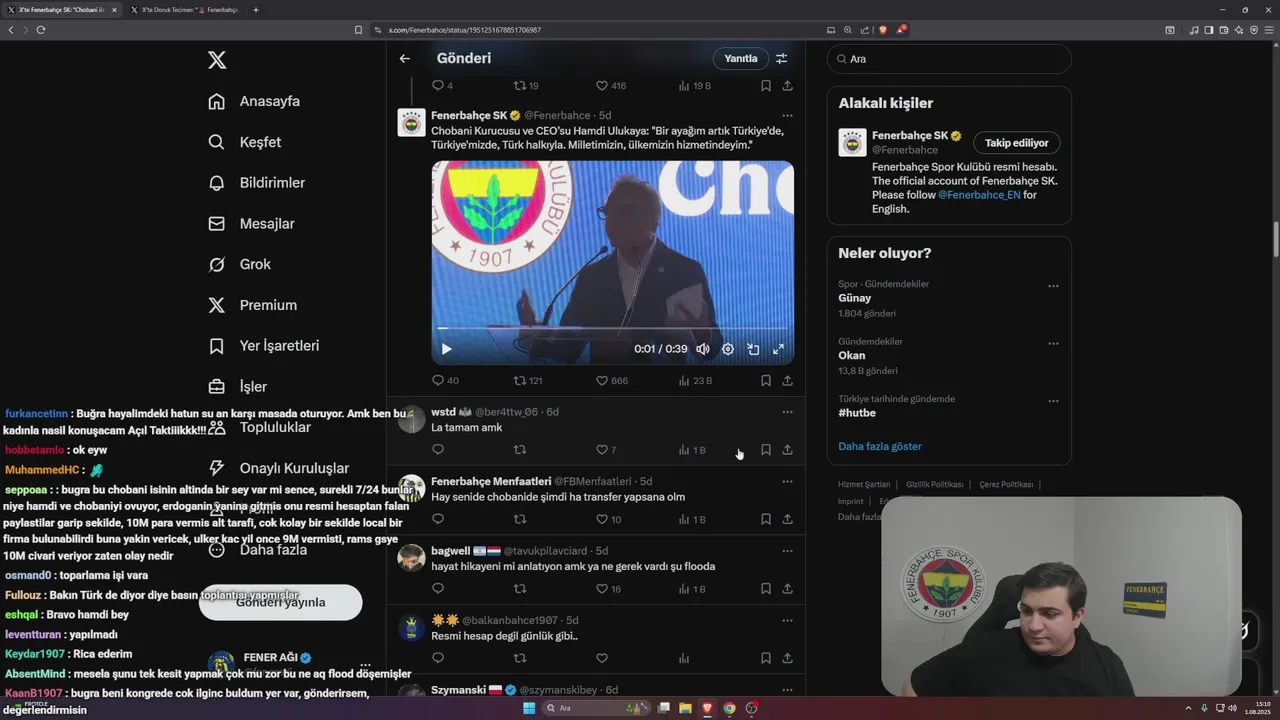Bookmark the Fenerbahçe SK video post
Viewport: 1280px width, 720px height.
[x=766, y=380]
